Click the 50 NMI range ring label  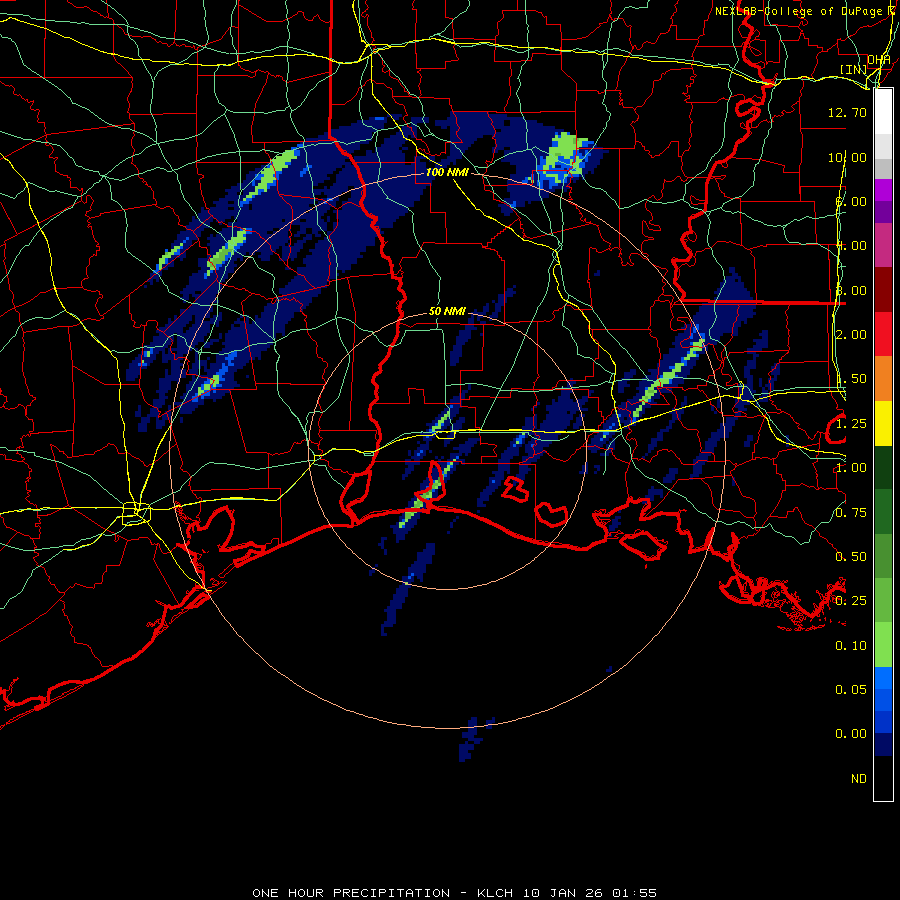447,311
